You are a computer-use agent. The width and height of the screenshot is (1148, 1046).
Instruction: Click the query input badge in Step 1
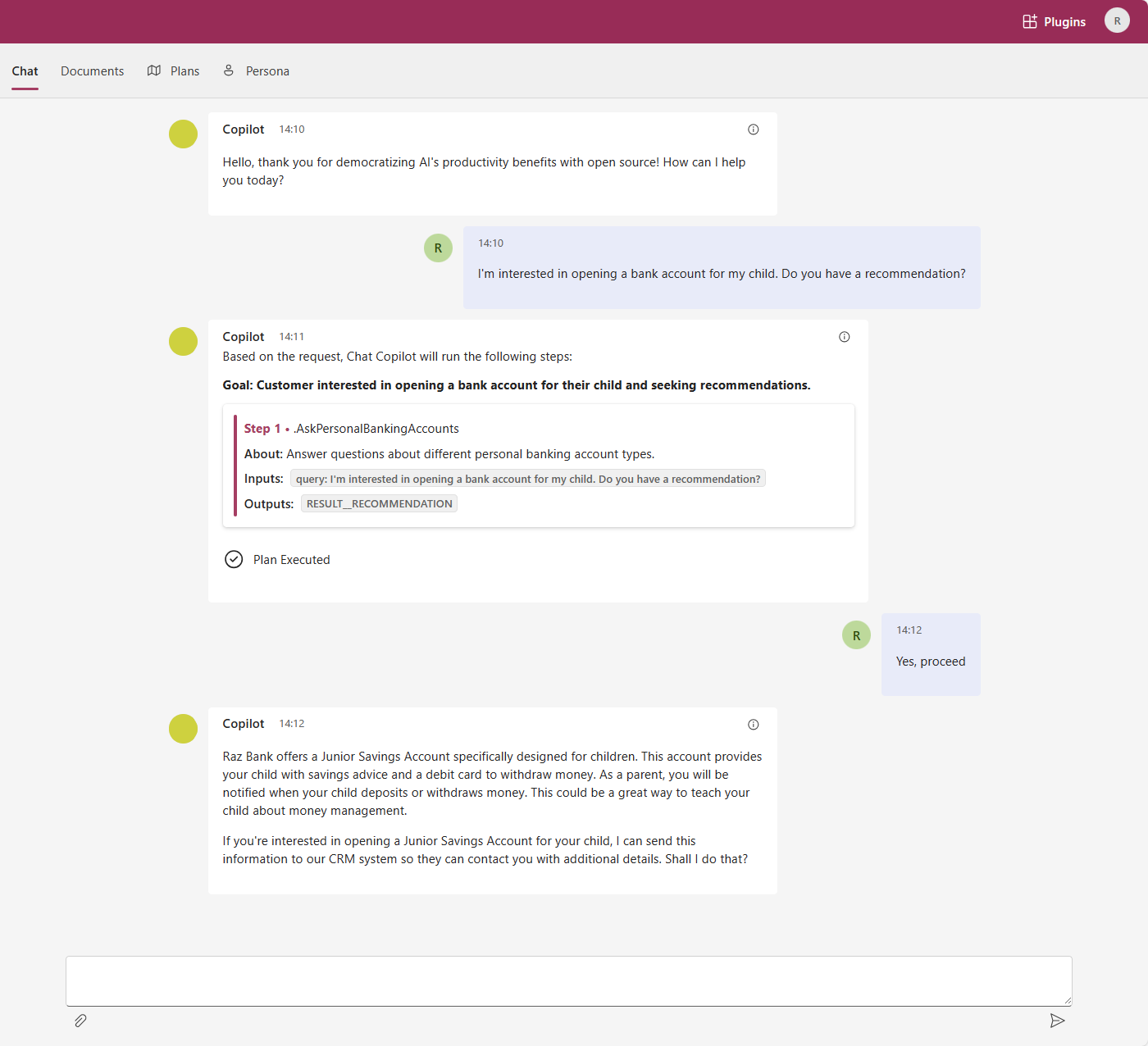527,479
